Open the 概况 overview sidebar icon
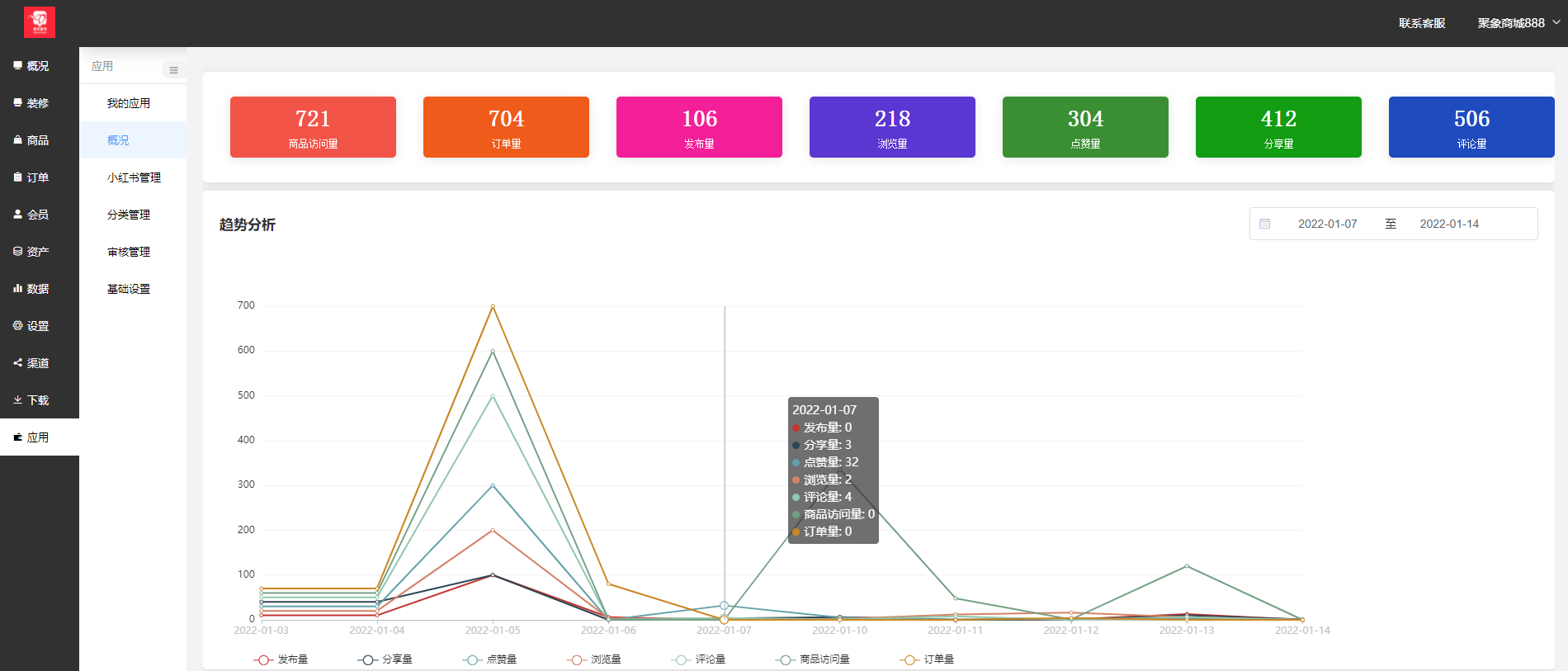 point(17,65)
